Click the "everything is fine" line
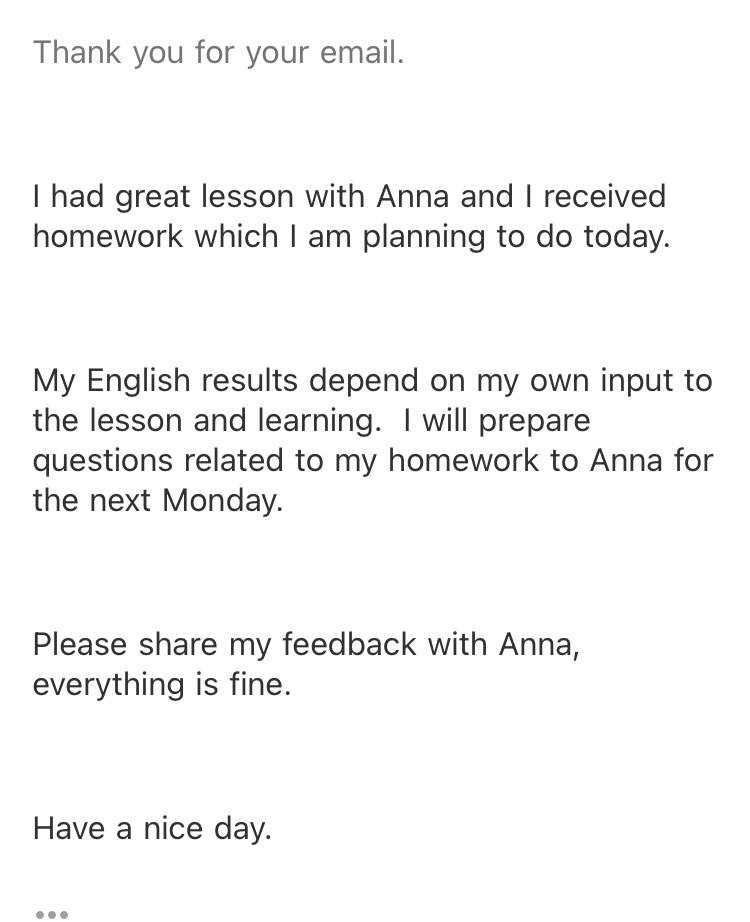 click(x=161, y=685)
